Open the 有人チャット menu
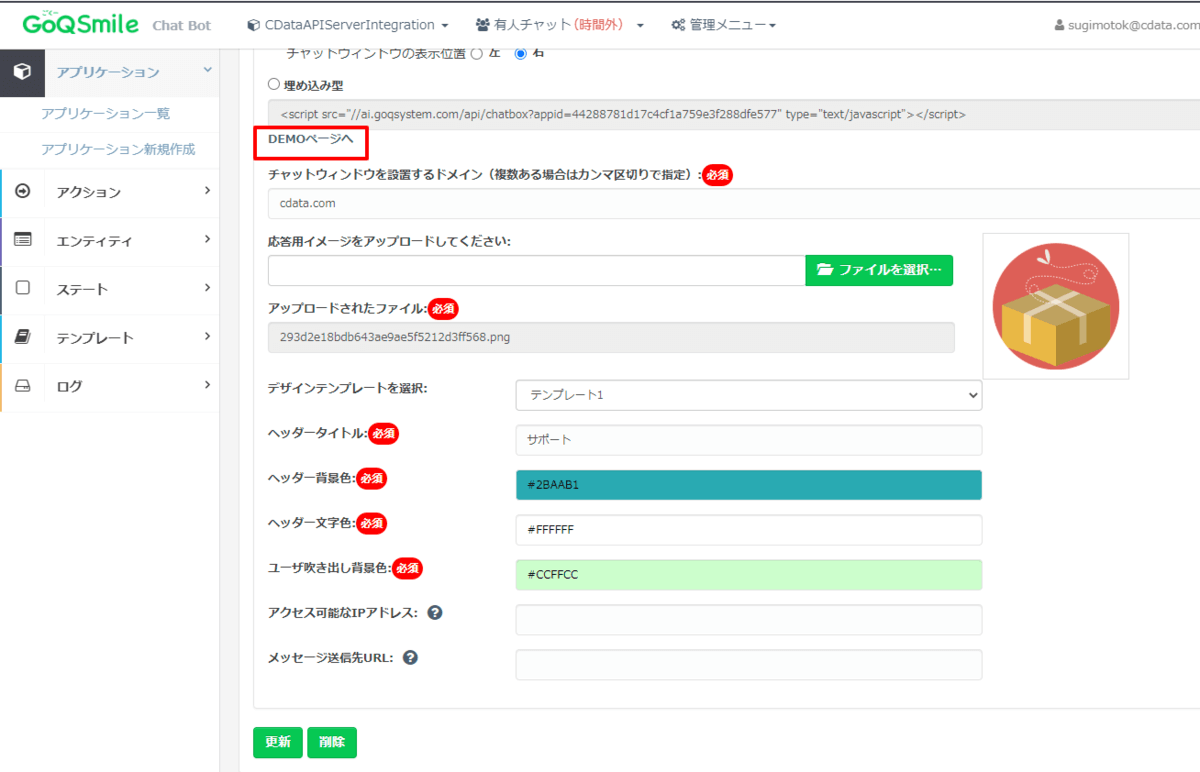Viewport: 1200px width, 772px height. pyautogui.click(x=560, y=25)
